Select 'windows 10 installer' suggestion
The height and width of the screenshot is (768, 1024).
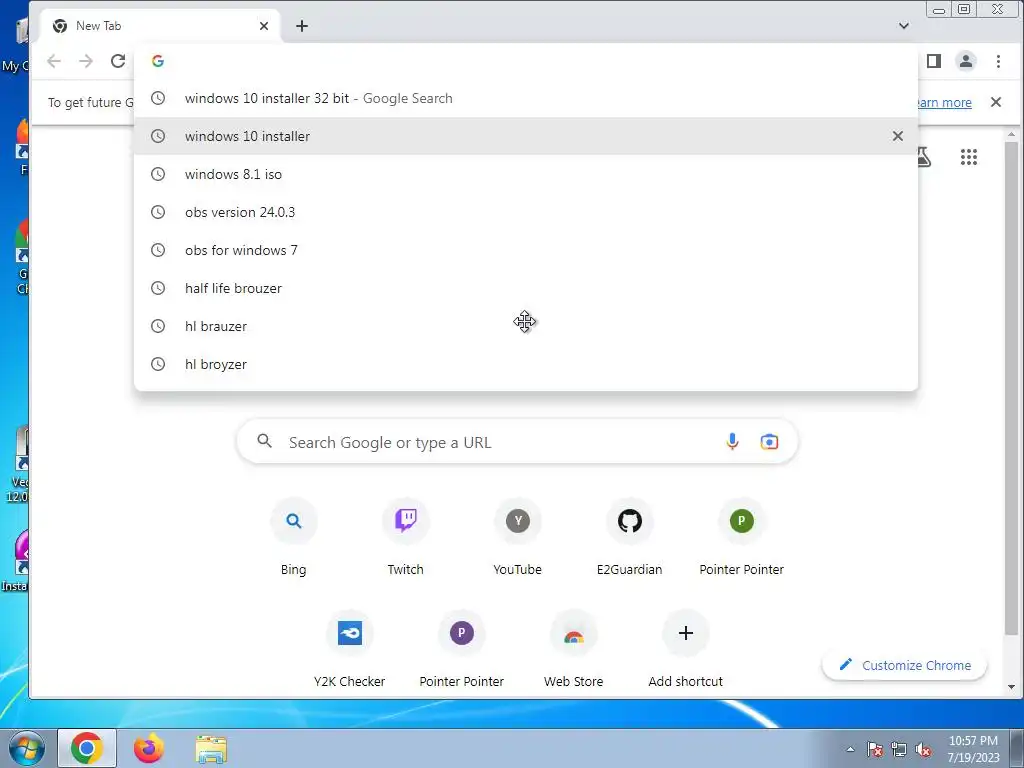coord(526,136)
